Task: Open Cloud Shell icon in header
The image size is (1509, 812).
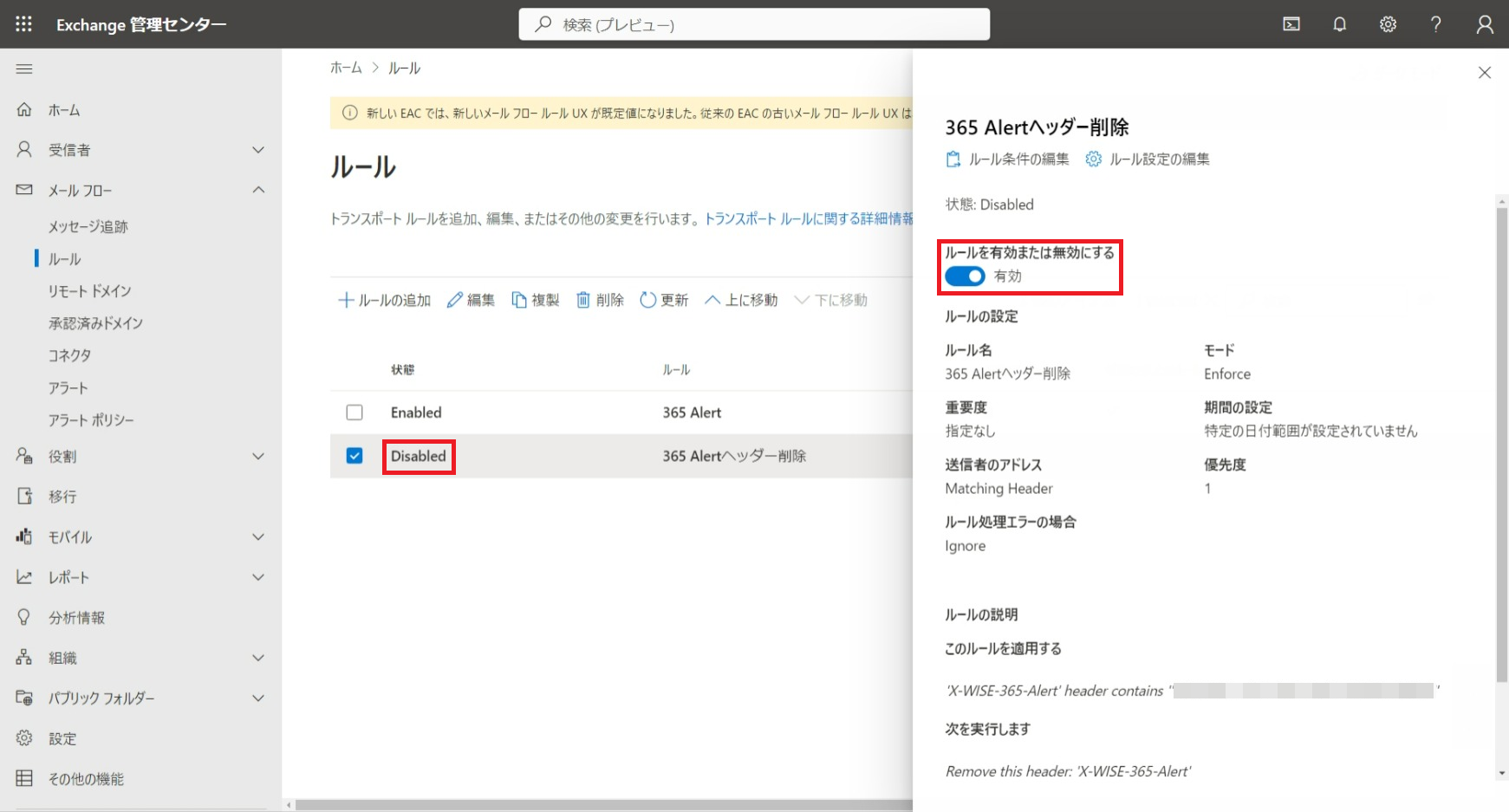Action: coord(1291,24)
